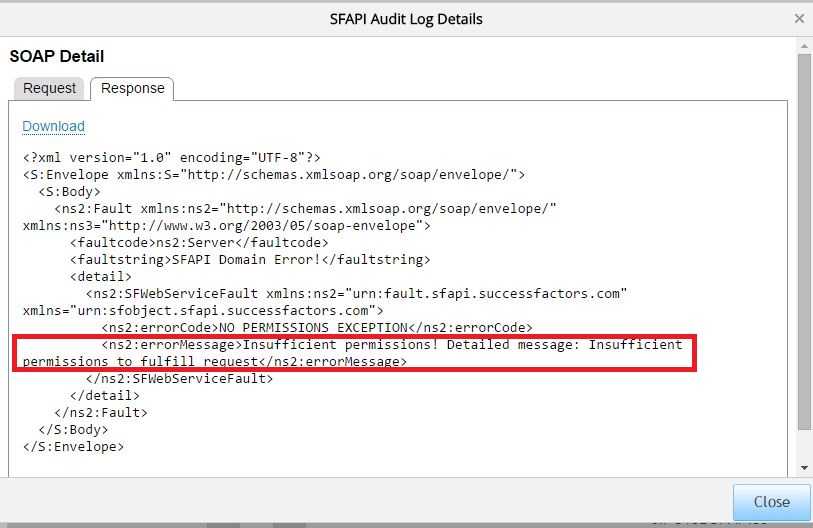The image size is (813, 528).
Task: Click the xml version declaration line
Action: tap(172, 157)
